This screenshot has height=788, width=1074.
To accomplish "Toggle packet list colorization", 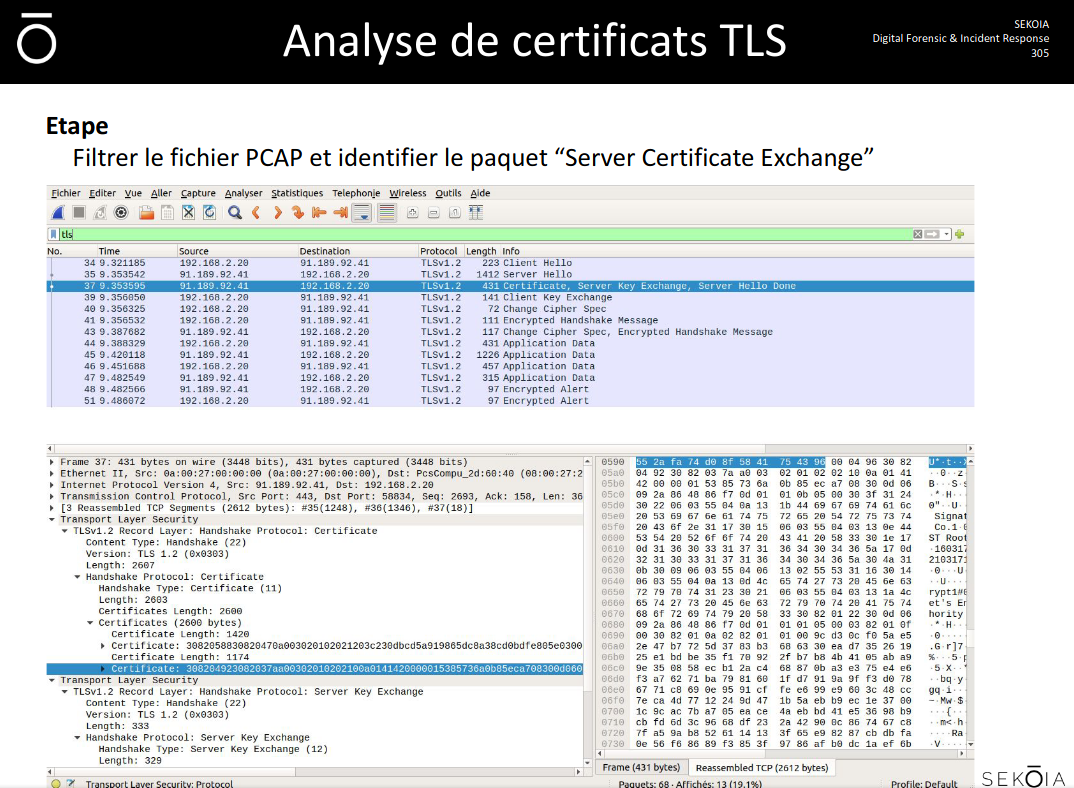I will 386,212.
